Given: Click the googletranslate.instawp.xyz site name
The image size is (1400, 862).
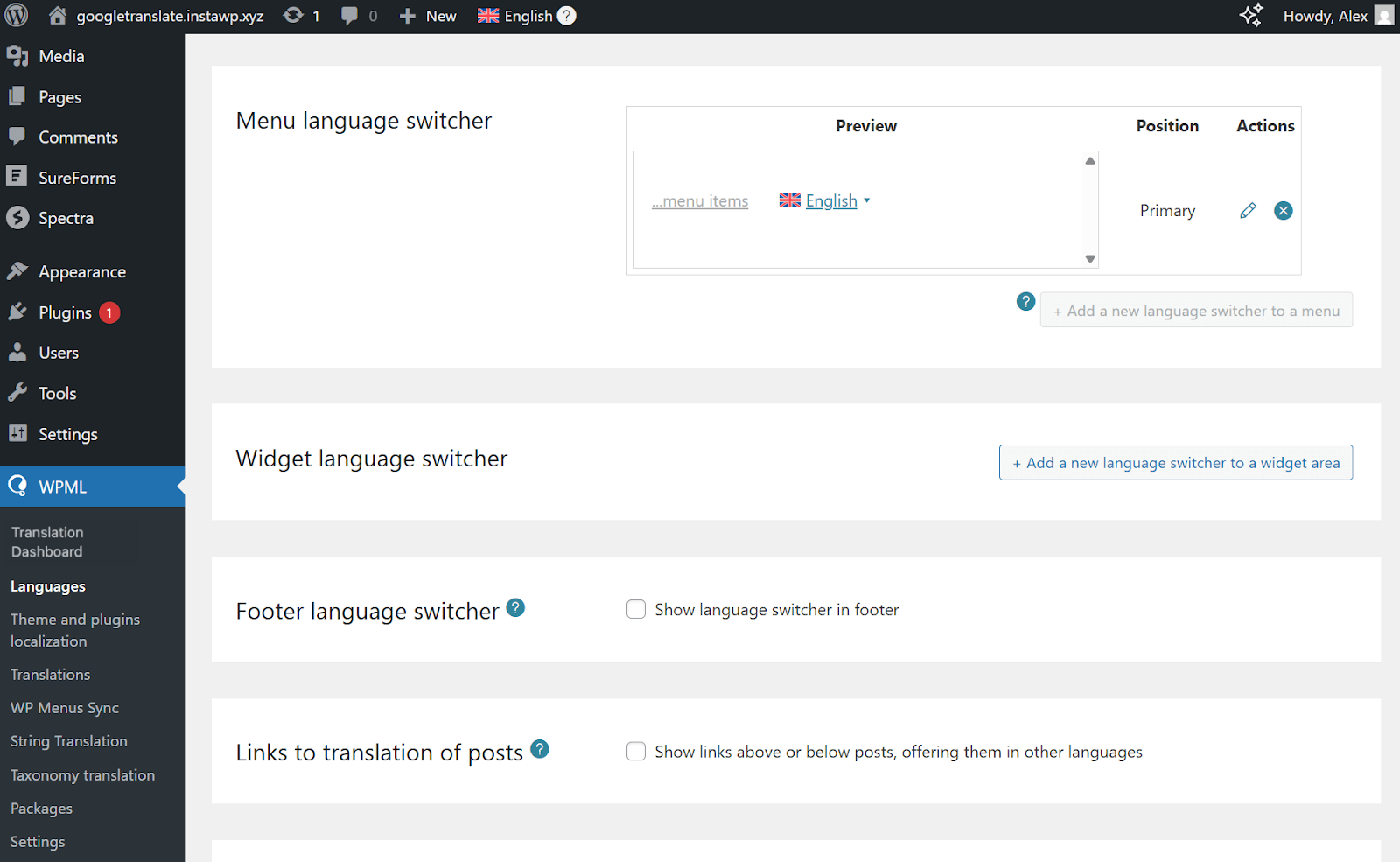Looking at the screenshot, I should click(x=170, y=16).
